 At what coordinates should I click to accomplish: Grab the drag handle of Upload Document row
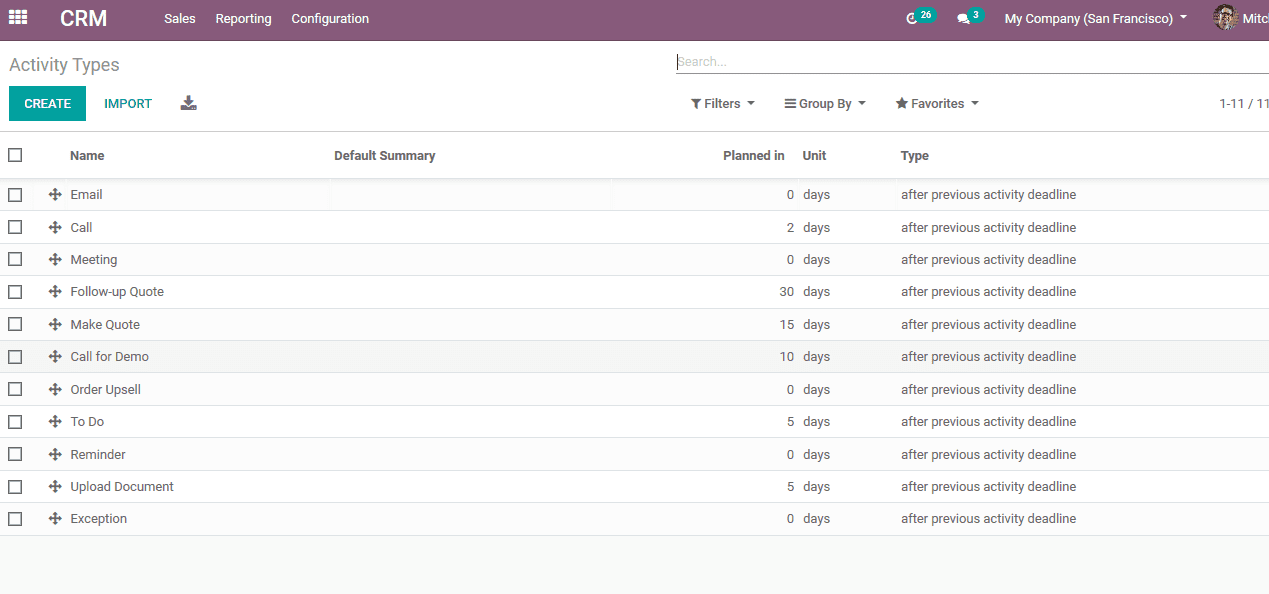coord(55,487)
